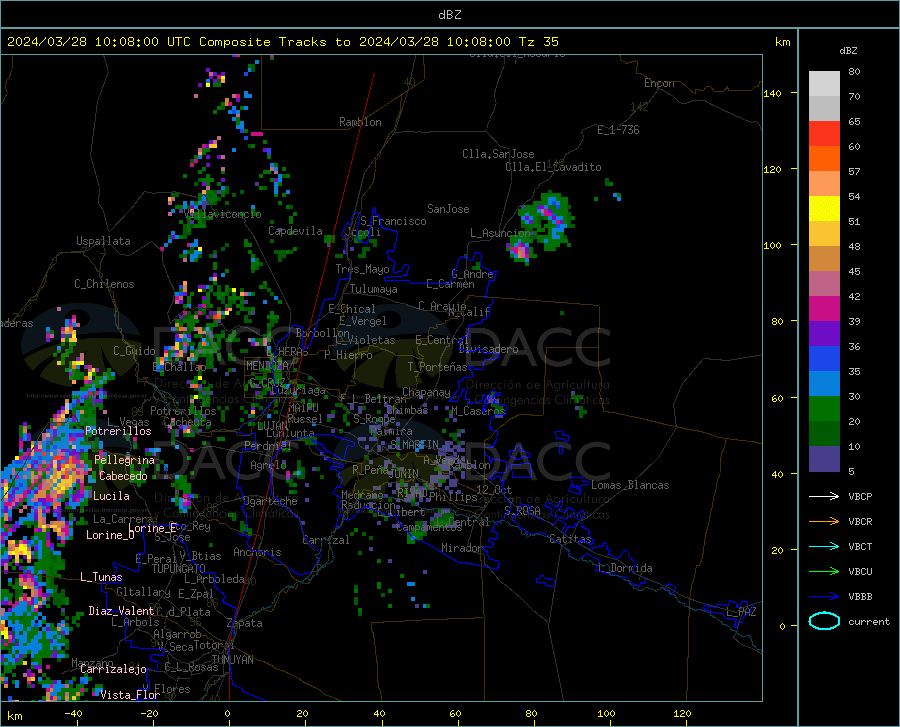Click the cyan 'current' ellipse legend icon

click(824, 621)
